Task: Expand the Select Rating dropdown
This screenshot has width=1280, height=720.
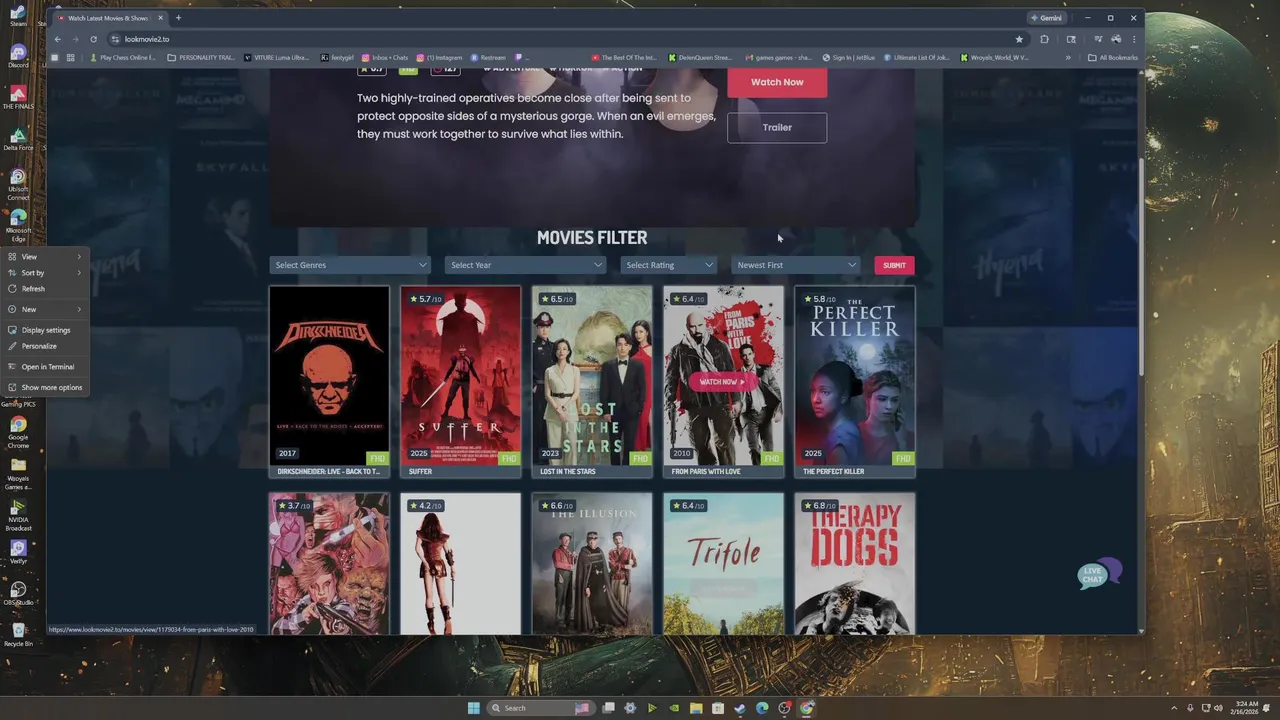Action: (x=668, y=265)
